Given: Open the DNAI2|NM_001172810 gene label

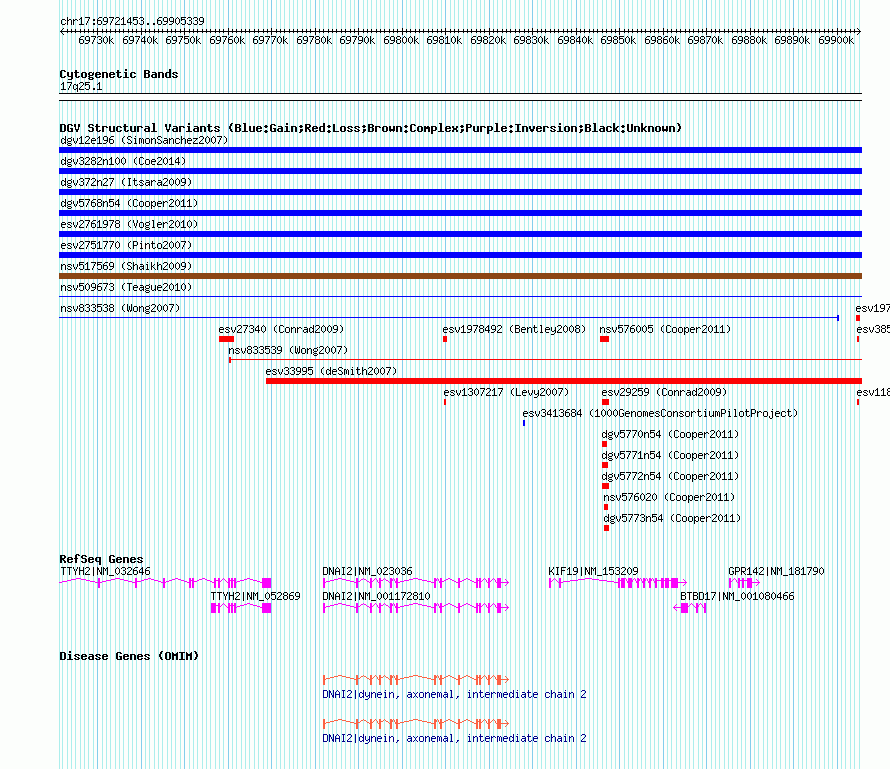Looking at the screenshot, I should pos(376,596).
